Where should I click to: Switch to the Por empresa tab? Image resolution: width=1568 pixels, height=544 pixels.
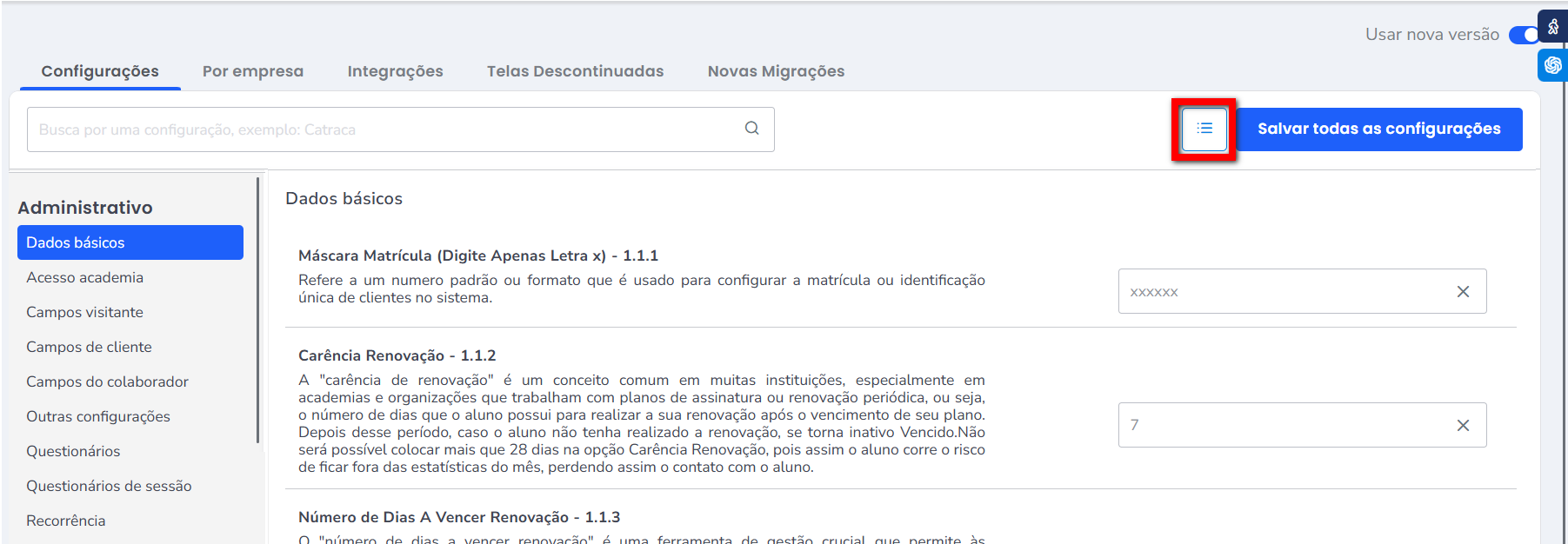[253, 71]
